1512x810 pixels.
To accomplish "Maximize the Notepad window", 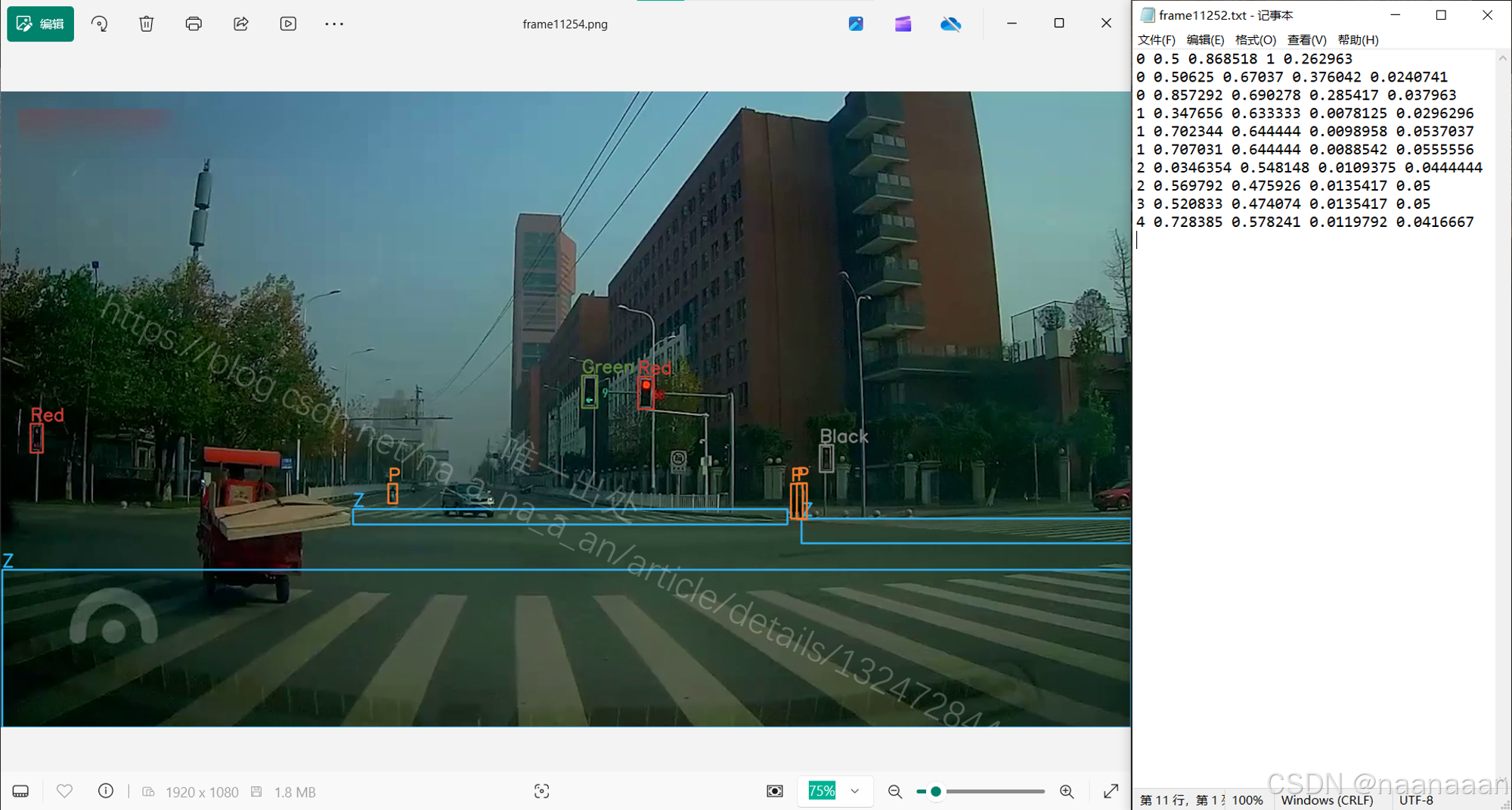I will [x=1441, y=15].
